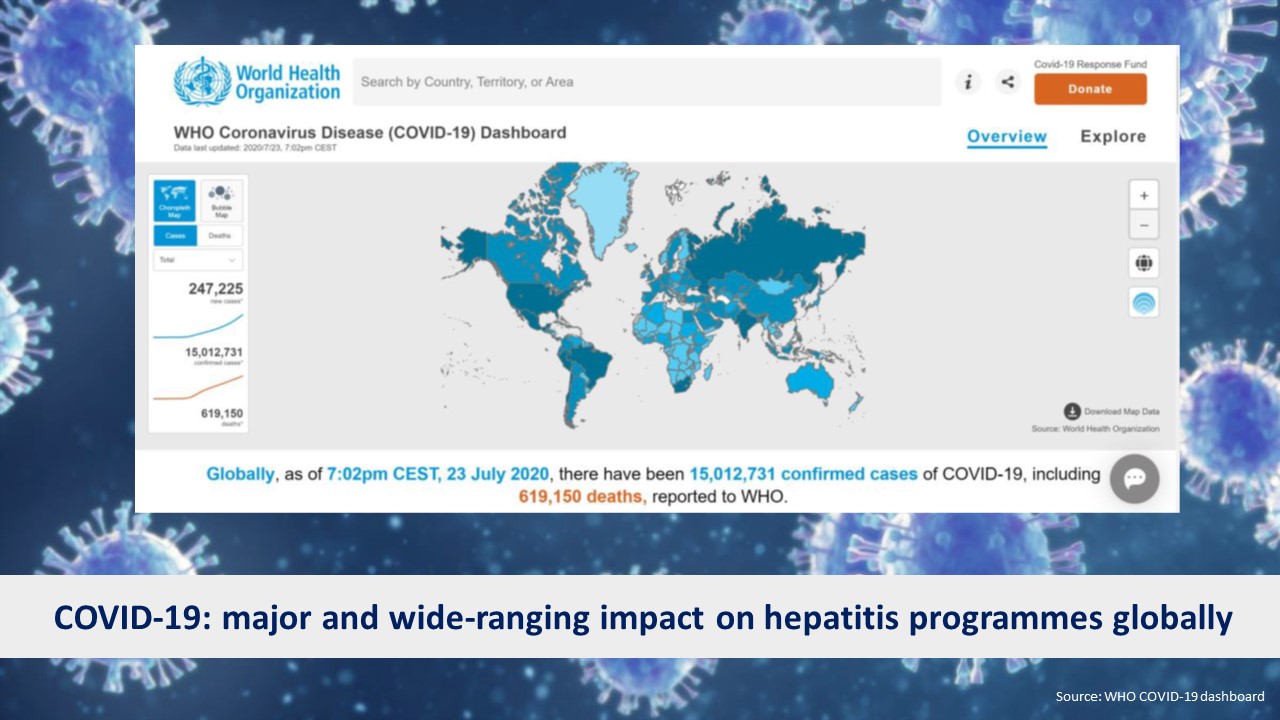Click the 247,225 new cases figure
1280x720 pixels.
[x=215, y=289]
